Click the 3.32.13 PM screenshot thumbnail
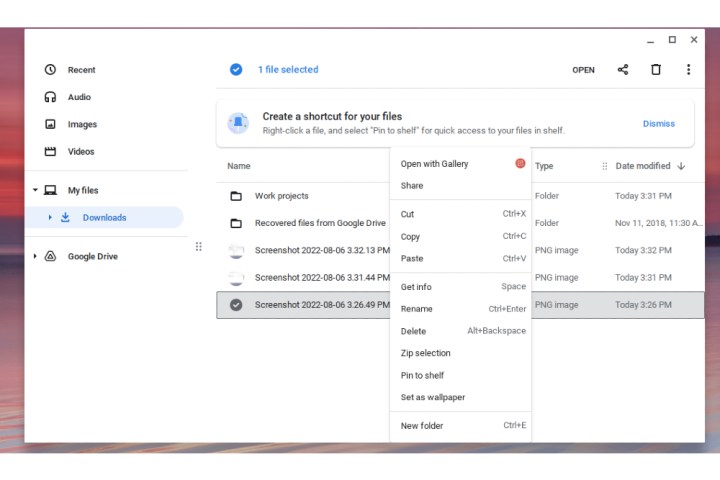Screen dimensions: 720x480 tap(236, 251)
